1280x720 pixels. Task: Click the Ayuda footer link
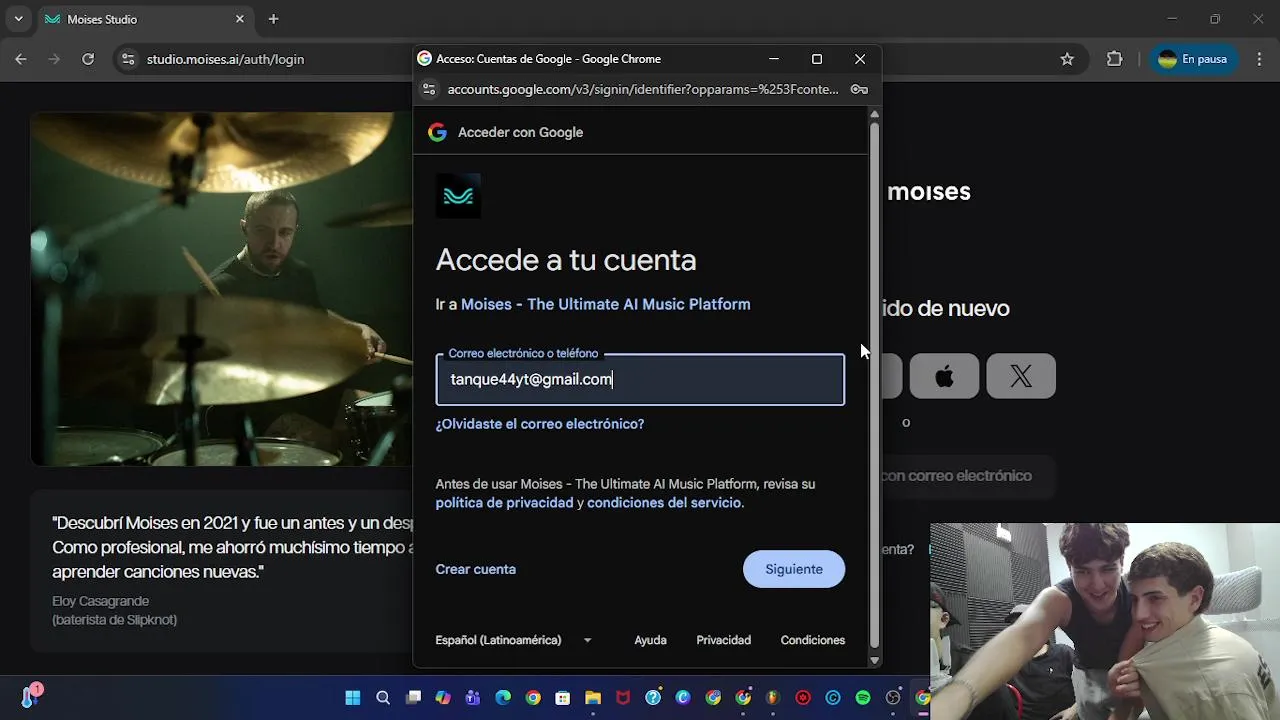pos(650,640)
